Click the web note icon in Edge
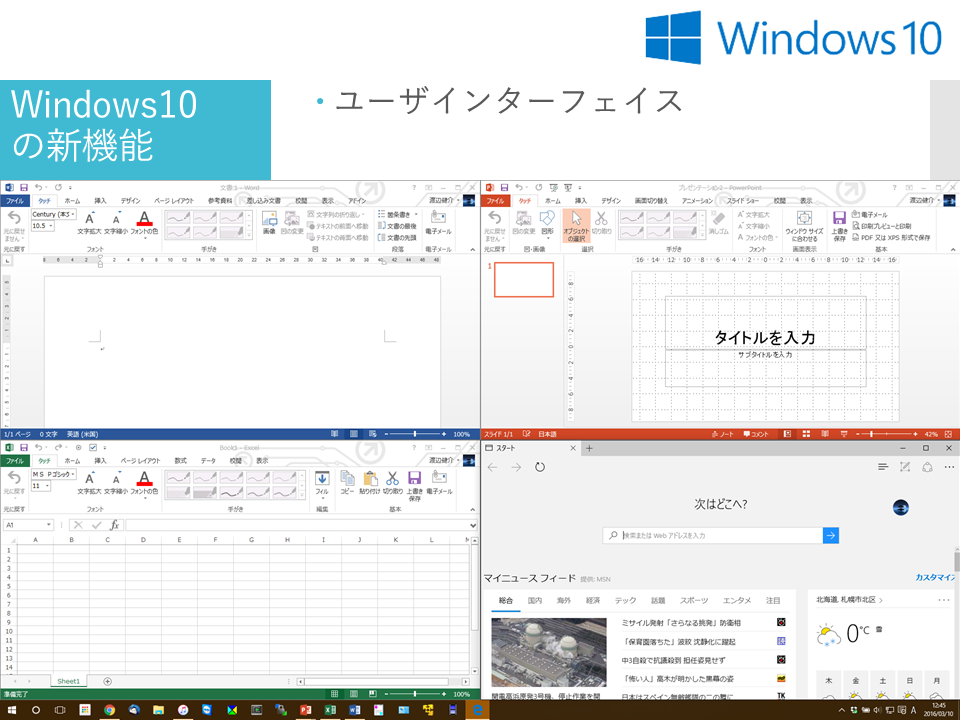This screenshot has width=960, height=720. tap(905, 467)
